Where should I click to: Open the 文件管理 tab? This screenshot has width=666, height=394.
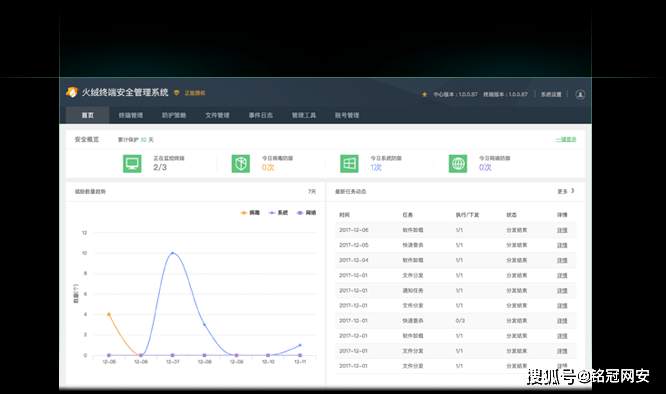217,115
